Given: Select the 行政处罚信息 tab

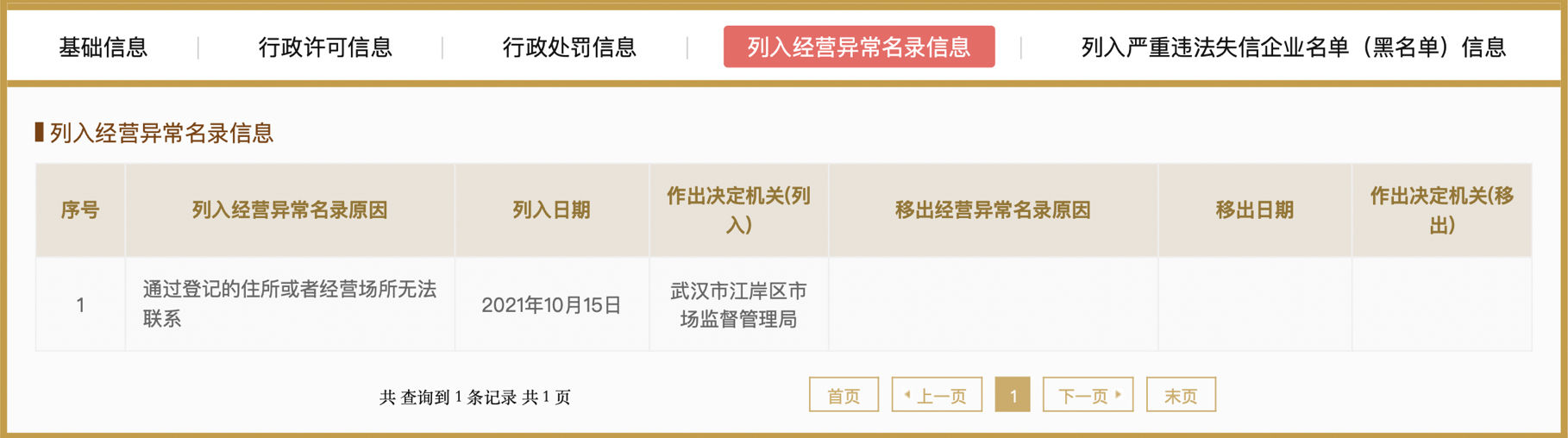Looking at the screenshot, I should [569, 47].
